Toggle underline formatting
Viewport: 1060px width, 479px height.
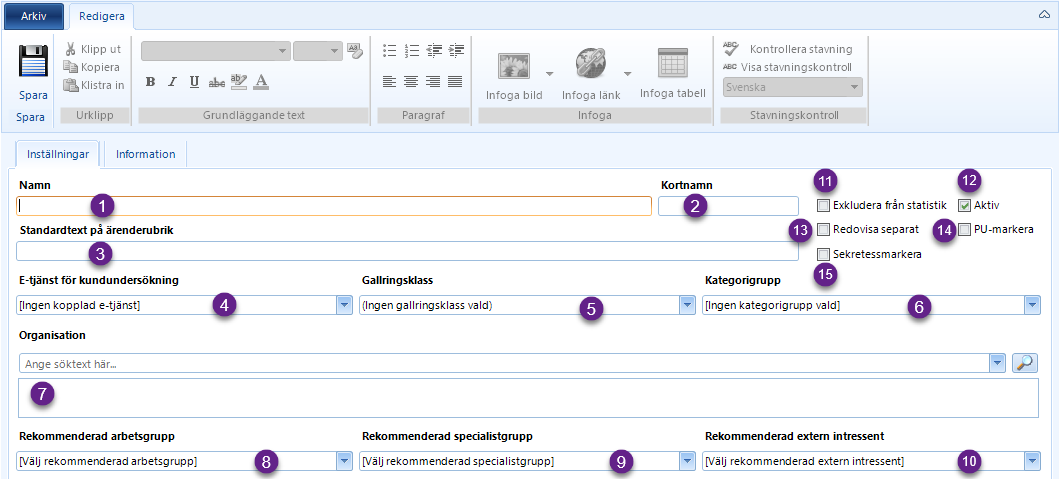click(195, 82)
